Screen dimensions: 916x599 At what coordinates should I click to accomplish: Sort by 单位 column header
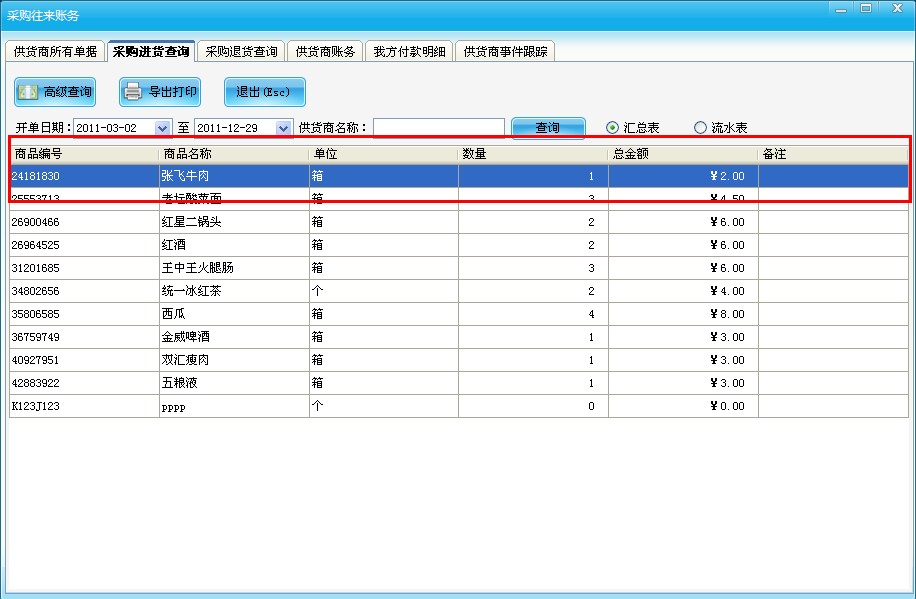click(383, 154)
